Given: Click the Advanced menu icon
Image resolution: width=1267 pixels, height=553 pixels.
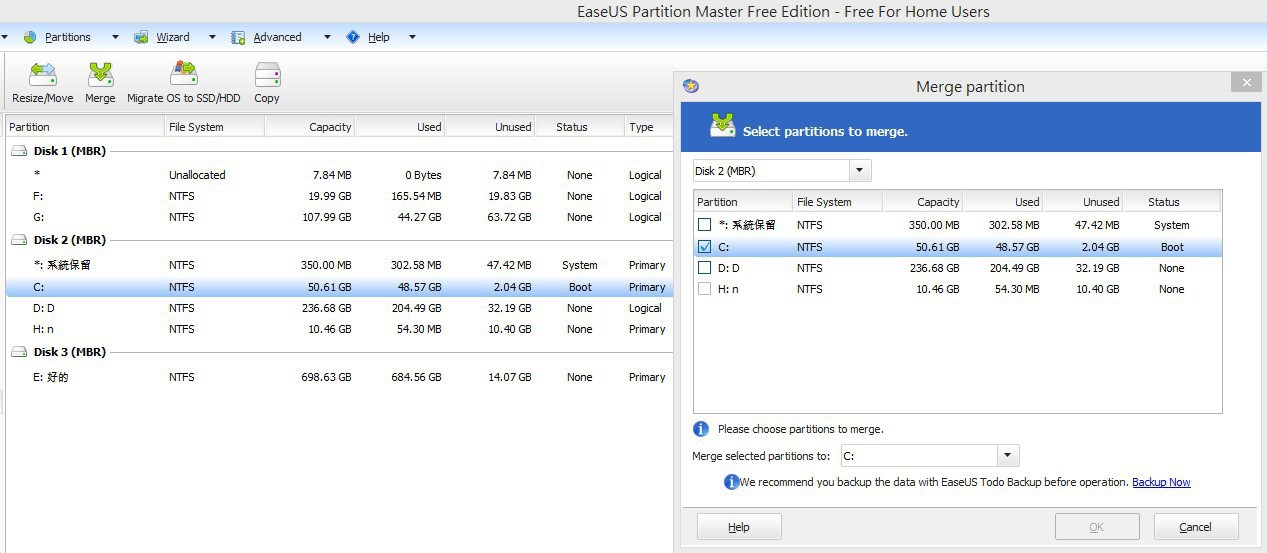Looking at the screenshot, I should point(238,37).
